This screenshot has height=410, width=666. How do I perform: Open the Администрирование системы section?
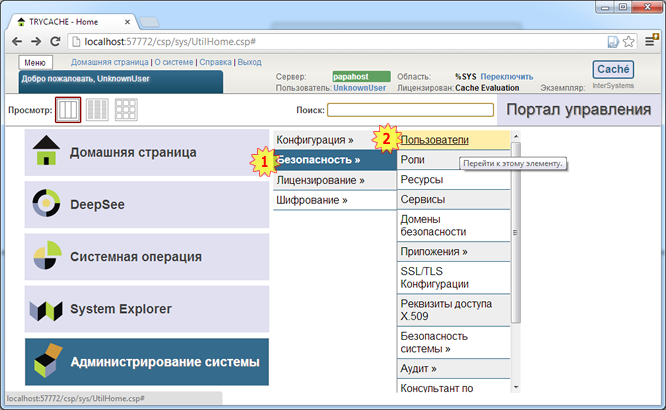tap(147, 362)
